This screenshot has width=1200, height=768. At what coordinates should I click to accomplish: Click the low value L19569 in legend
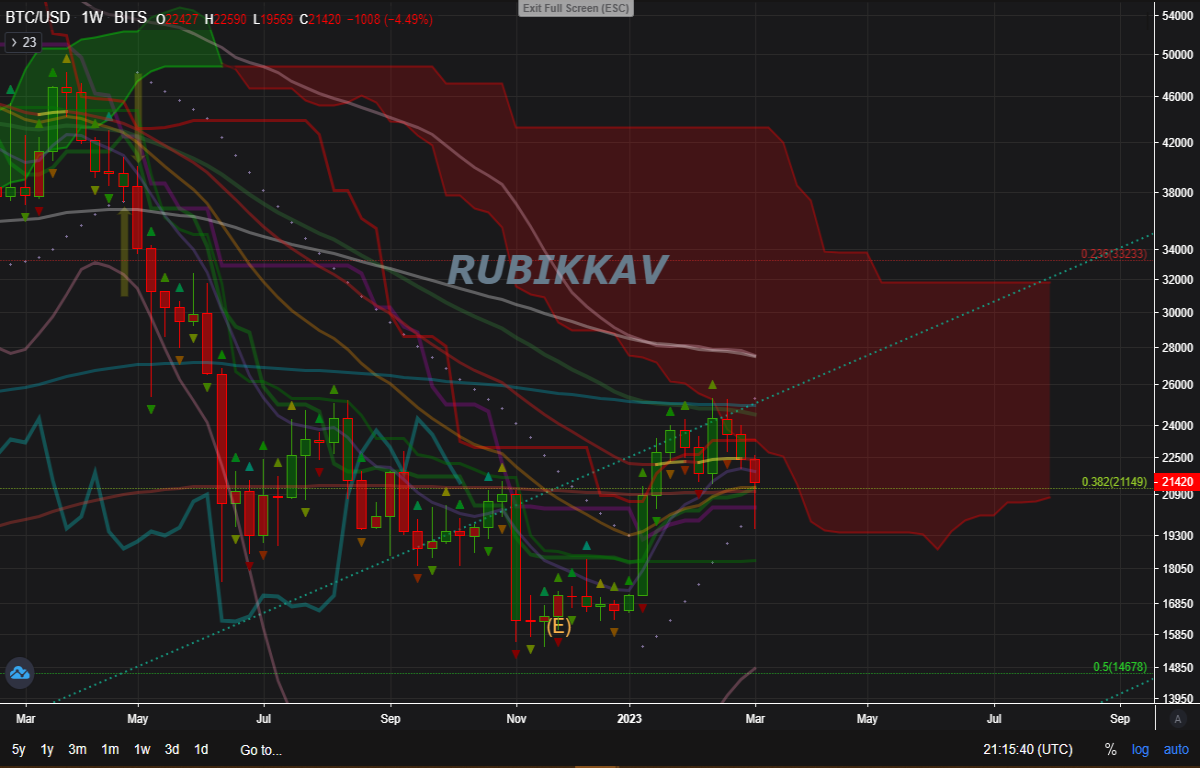pos(271,19)
